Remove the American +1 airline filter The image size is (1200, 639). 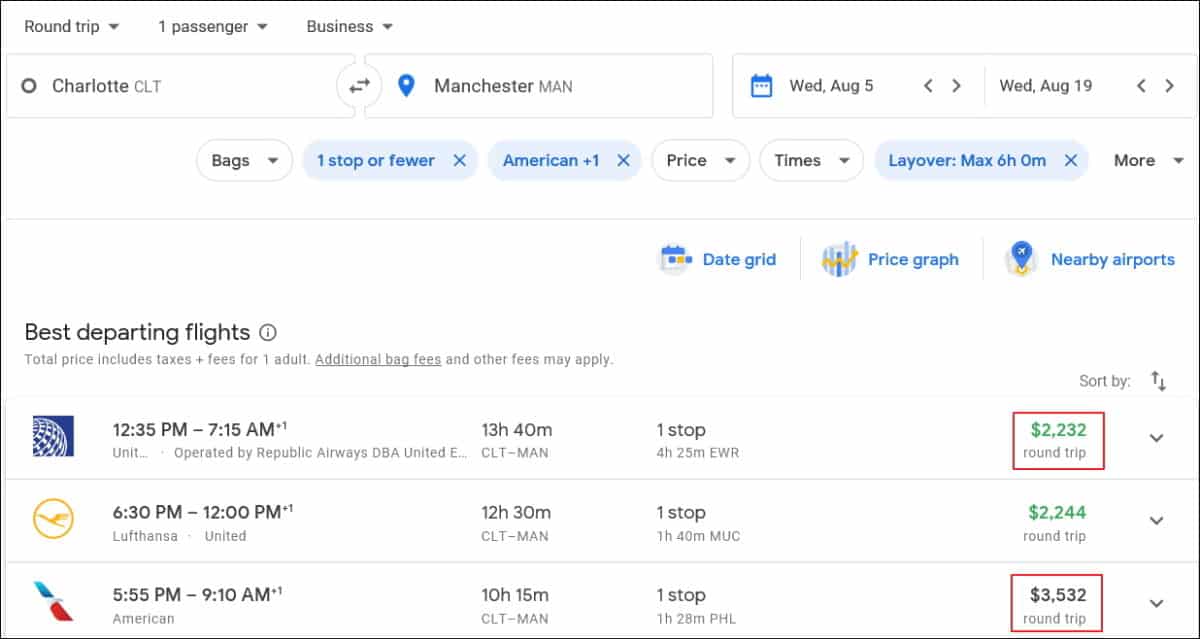[x=623, y=160]
